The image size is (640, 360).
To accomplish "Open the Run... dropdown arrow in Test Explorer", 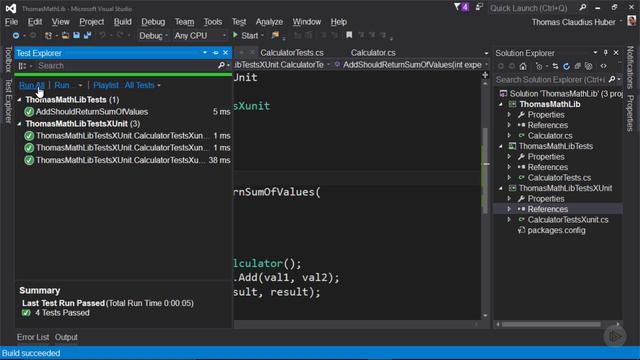I will (x=80, y=85).
